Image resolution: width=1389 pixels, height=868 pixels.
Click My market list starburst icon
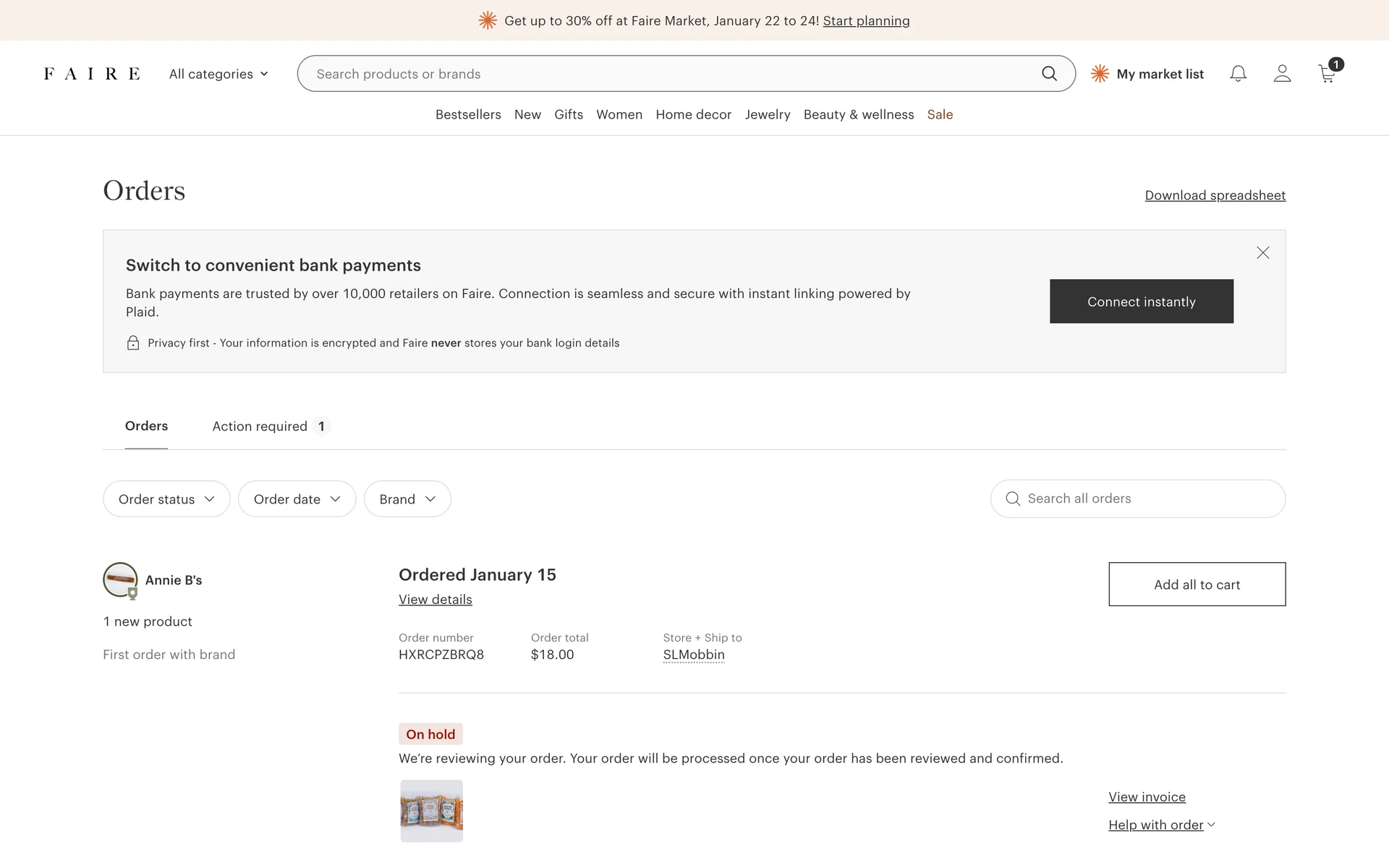point(1100,74)
